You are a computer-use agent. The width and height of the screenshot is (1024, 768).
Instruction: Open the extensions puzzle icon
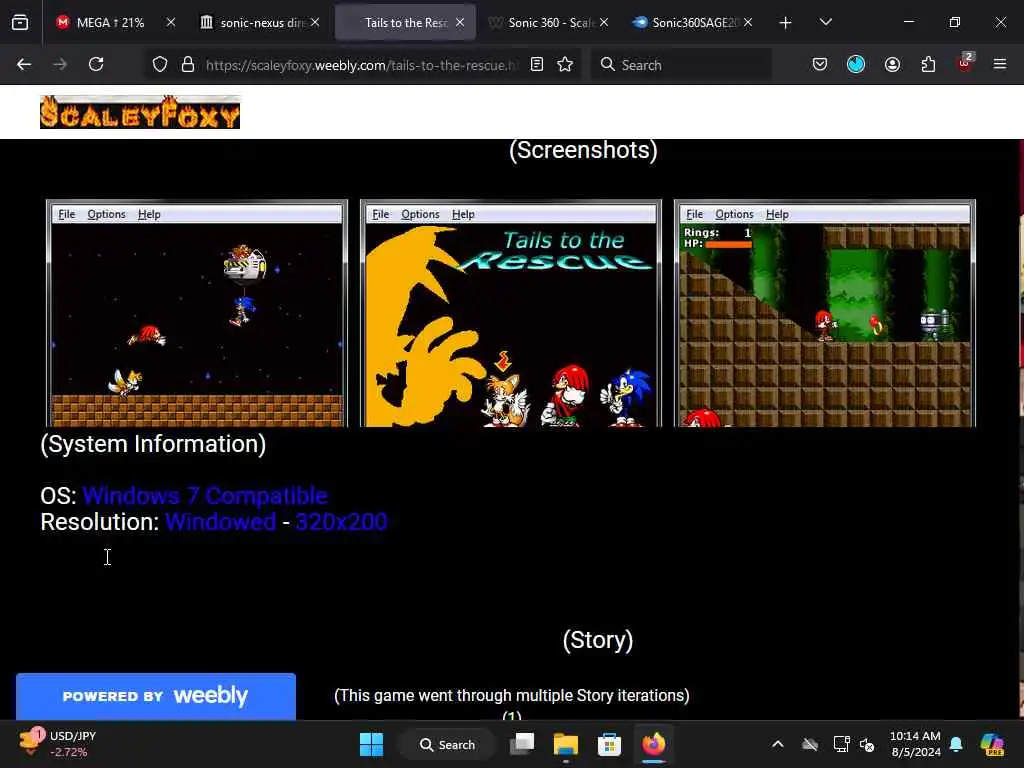tap(928, 65)
